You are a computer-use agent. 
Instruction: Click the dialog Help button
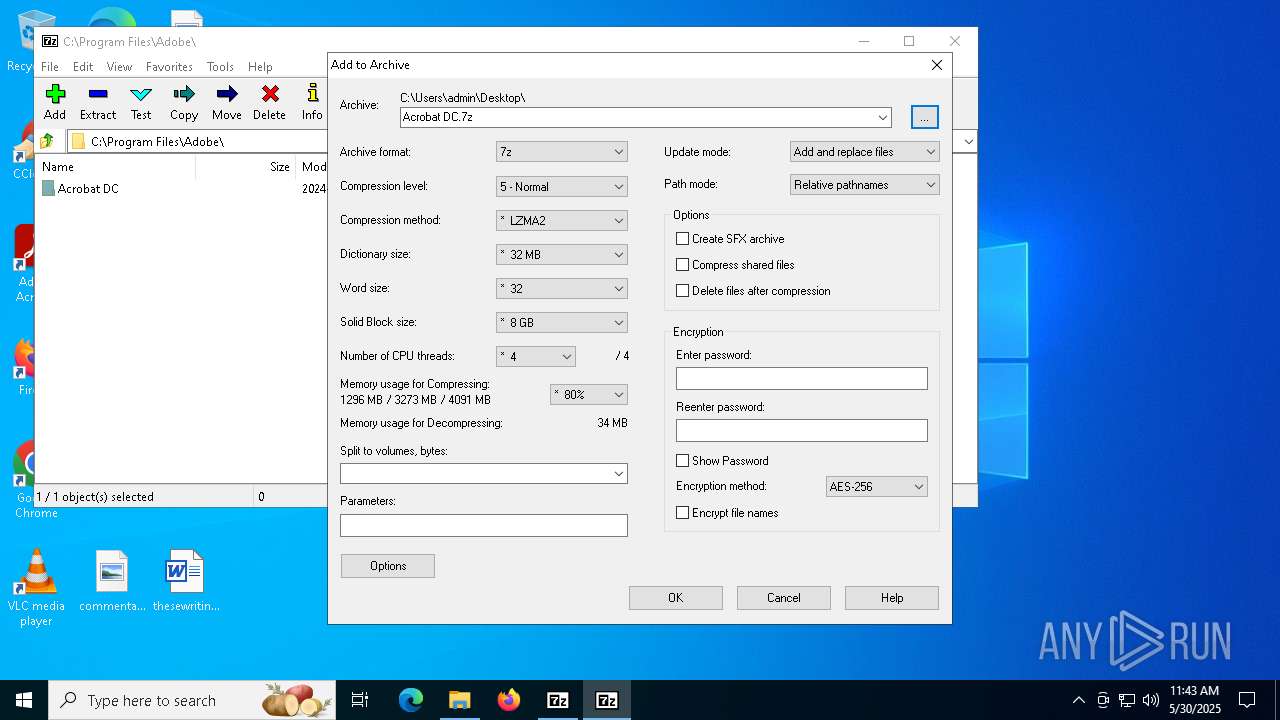[892, 598]
